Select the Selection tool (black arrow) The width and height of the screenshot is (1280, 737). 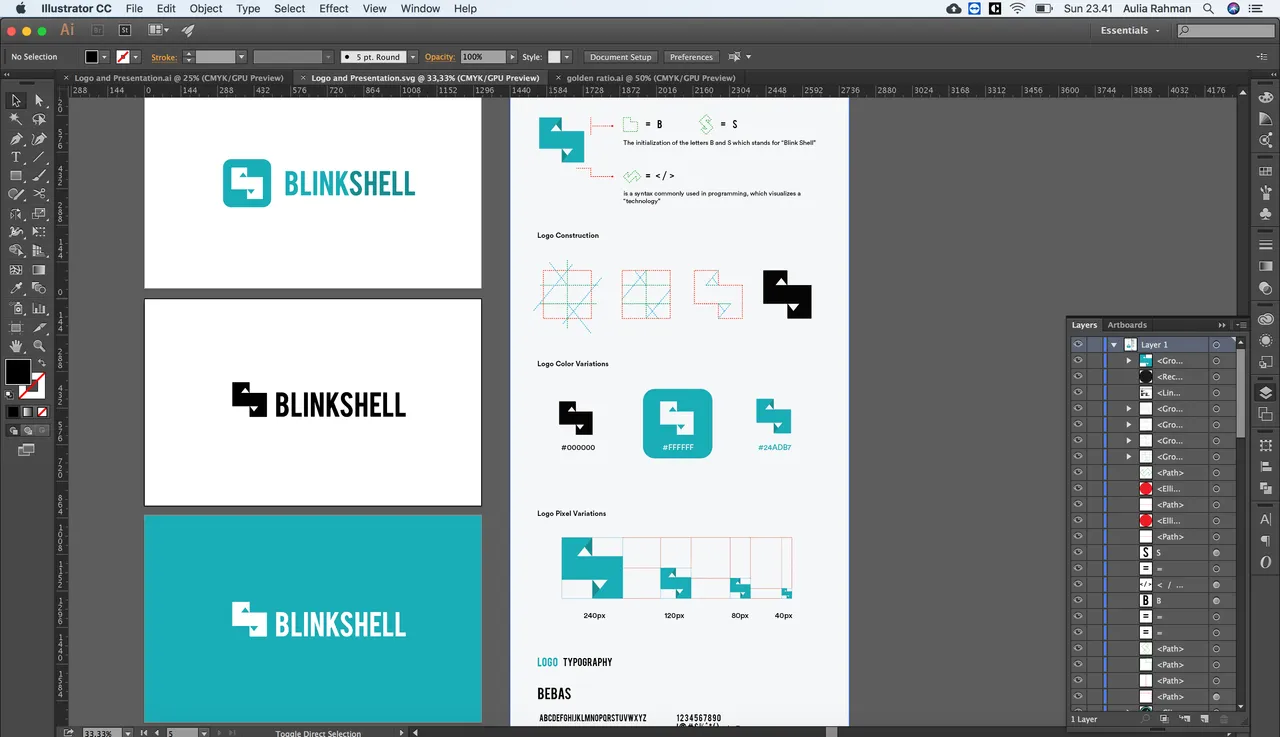pyautogui.click(x=16, y=100)
